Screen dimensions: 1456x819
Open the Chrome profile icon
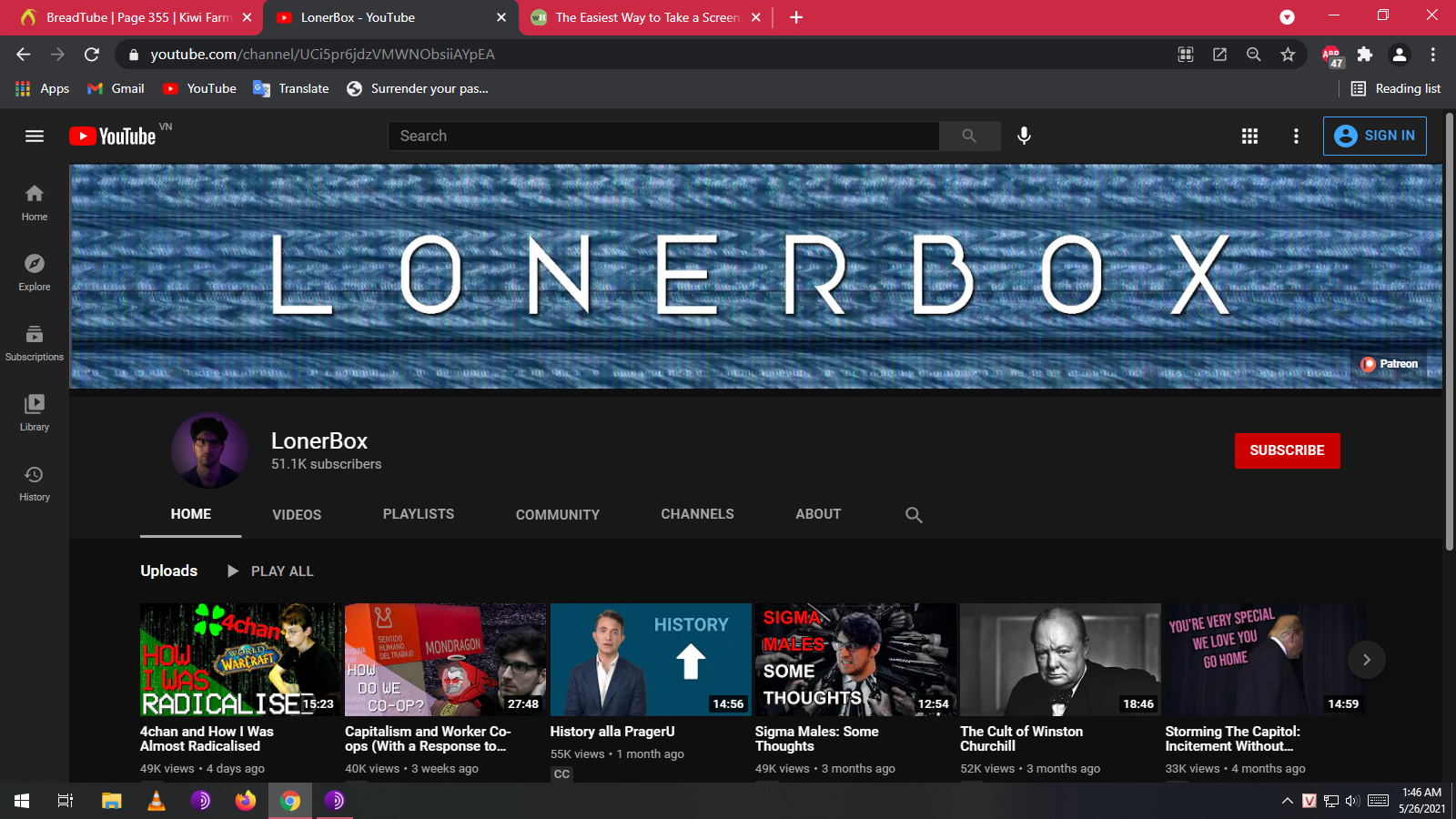[1399, 55]
